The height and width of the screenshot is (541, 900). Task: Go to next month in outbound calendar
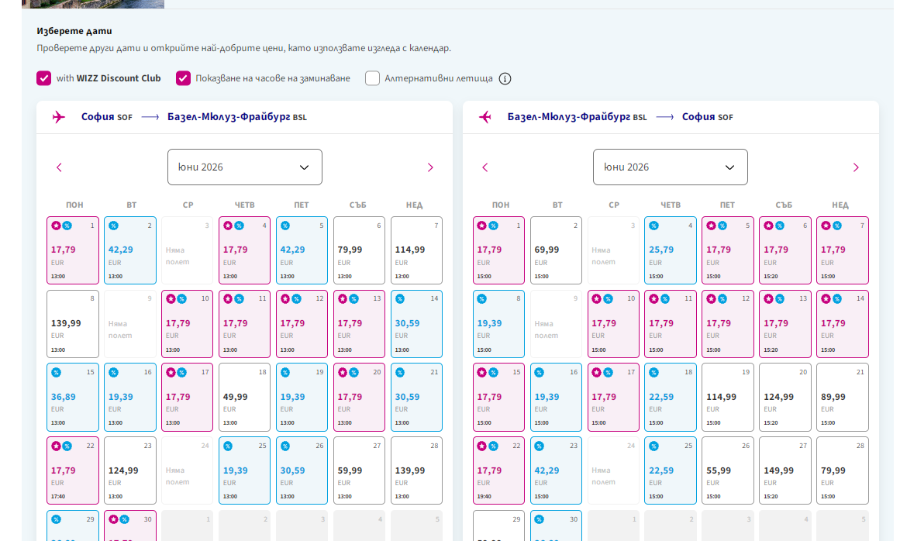coord(430,168)
